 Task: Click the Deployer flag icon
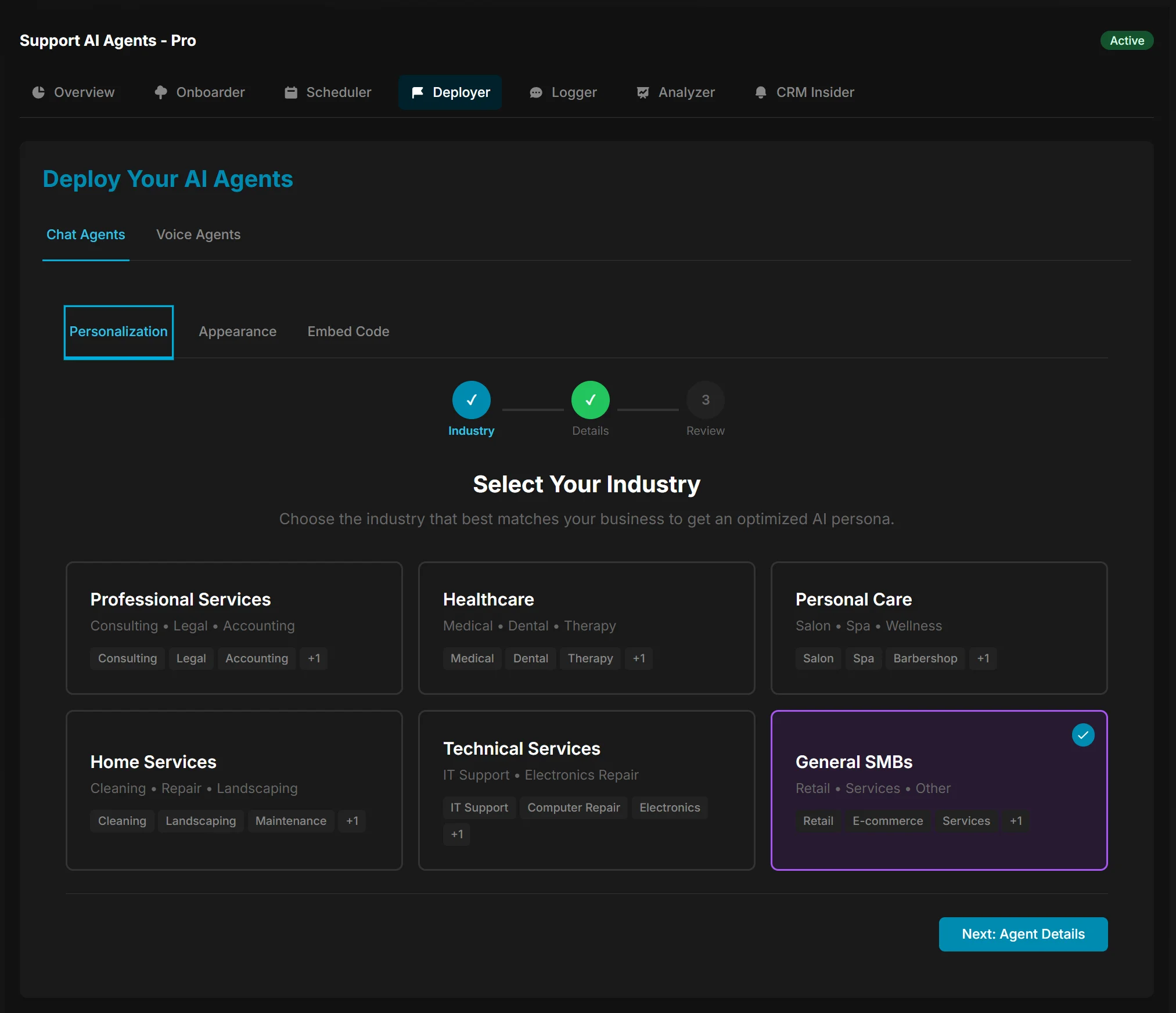coord(418,92)
